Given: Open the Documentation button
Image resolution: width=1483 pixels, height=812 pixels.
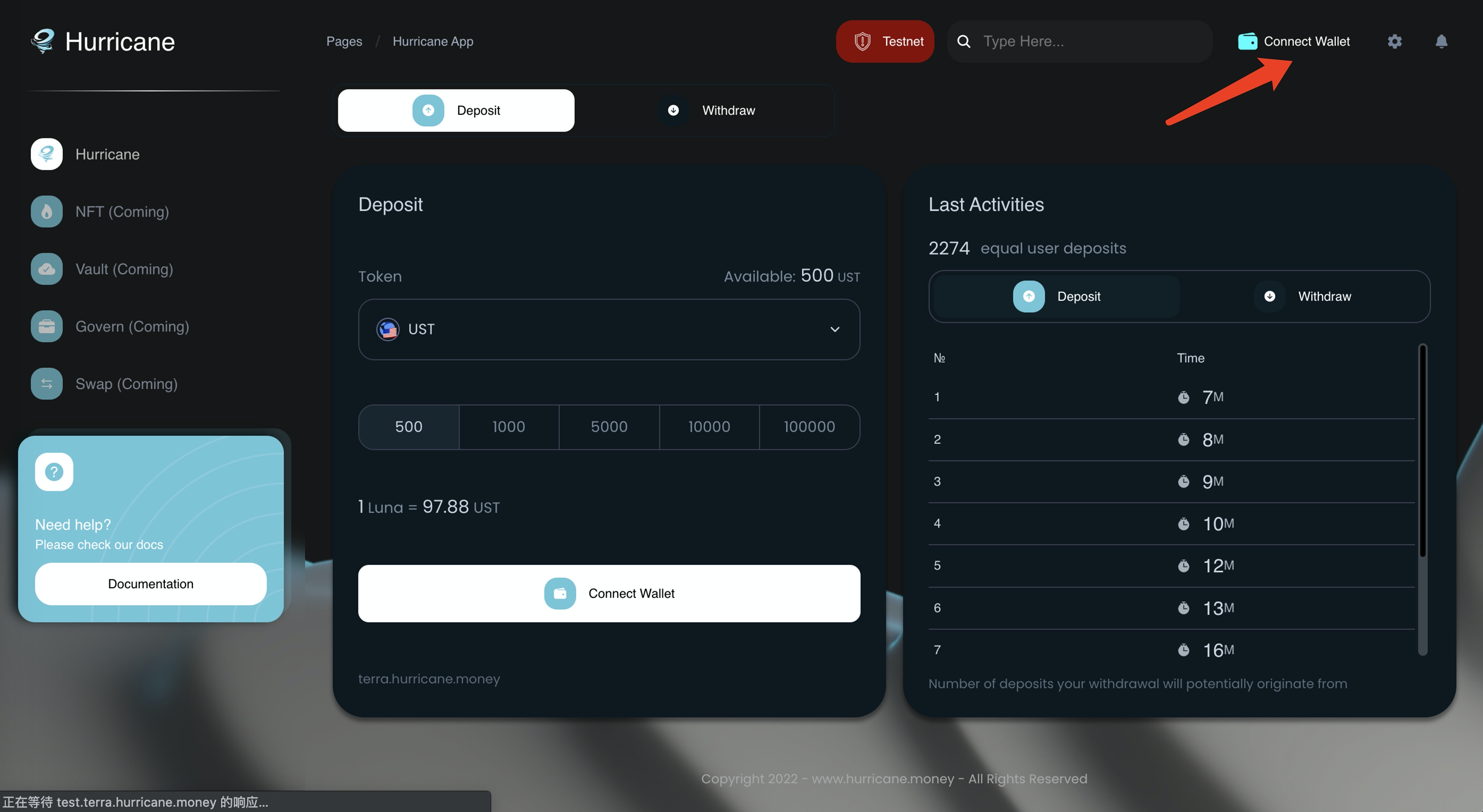Looking at the screenshot, I should pos(150,584).
